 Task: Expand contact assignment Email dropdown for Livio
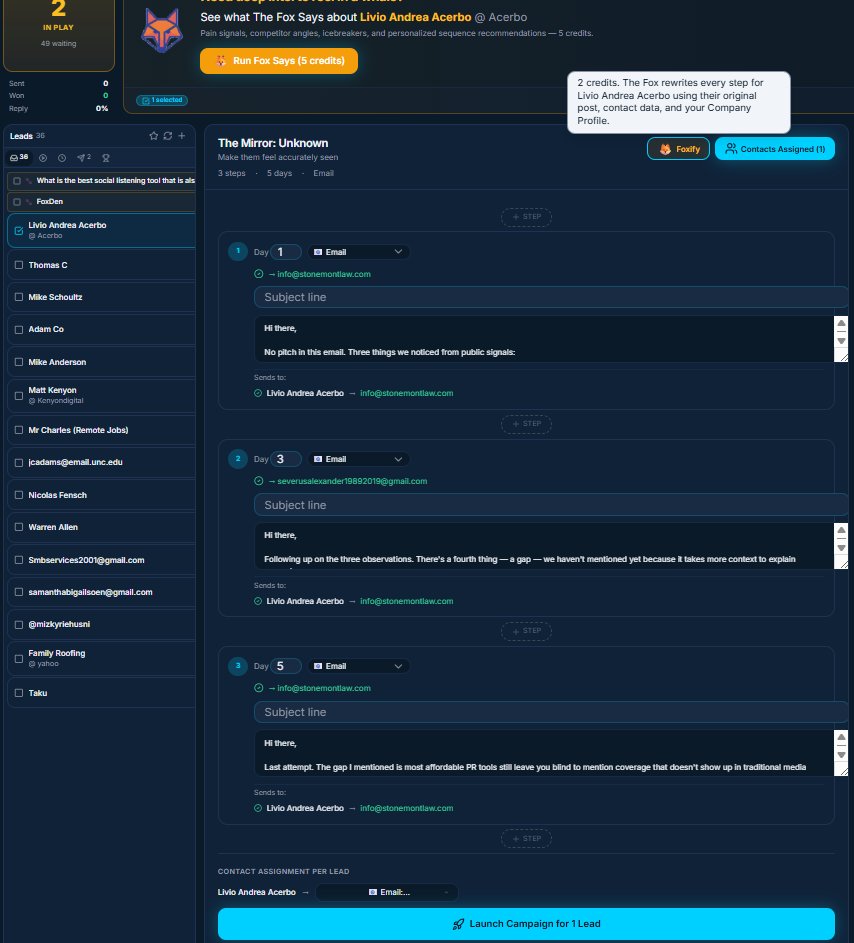(x=387, y=892)
